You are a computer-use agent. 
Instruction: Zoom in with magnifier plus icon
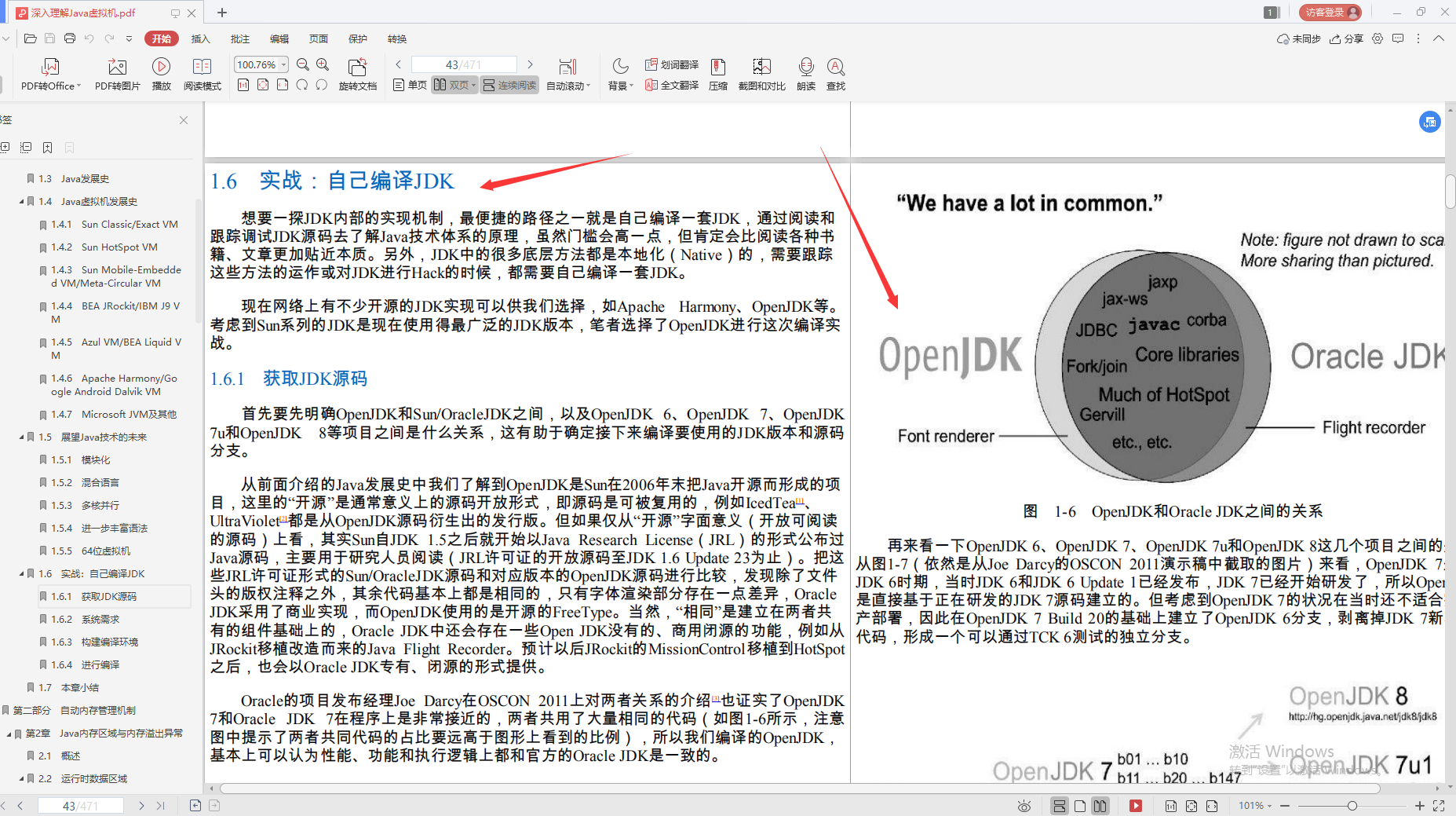click(x=323, y=65)
